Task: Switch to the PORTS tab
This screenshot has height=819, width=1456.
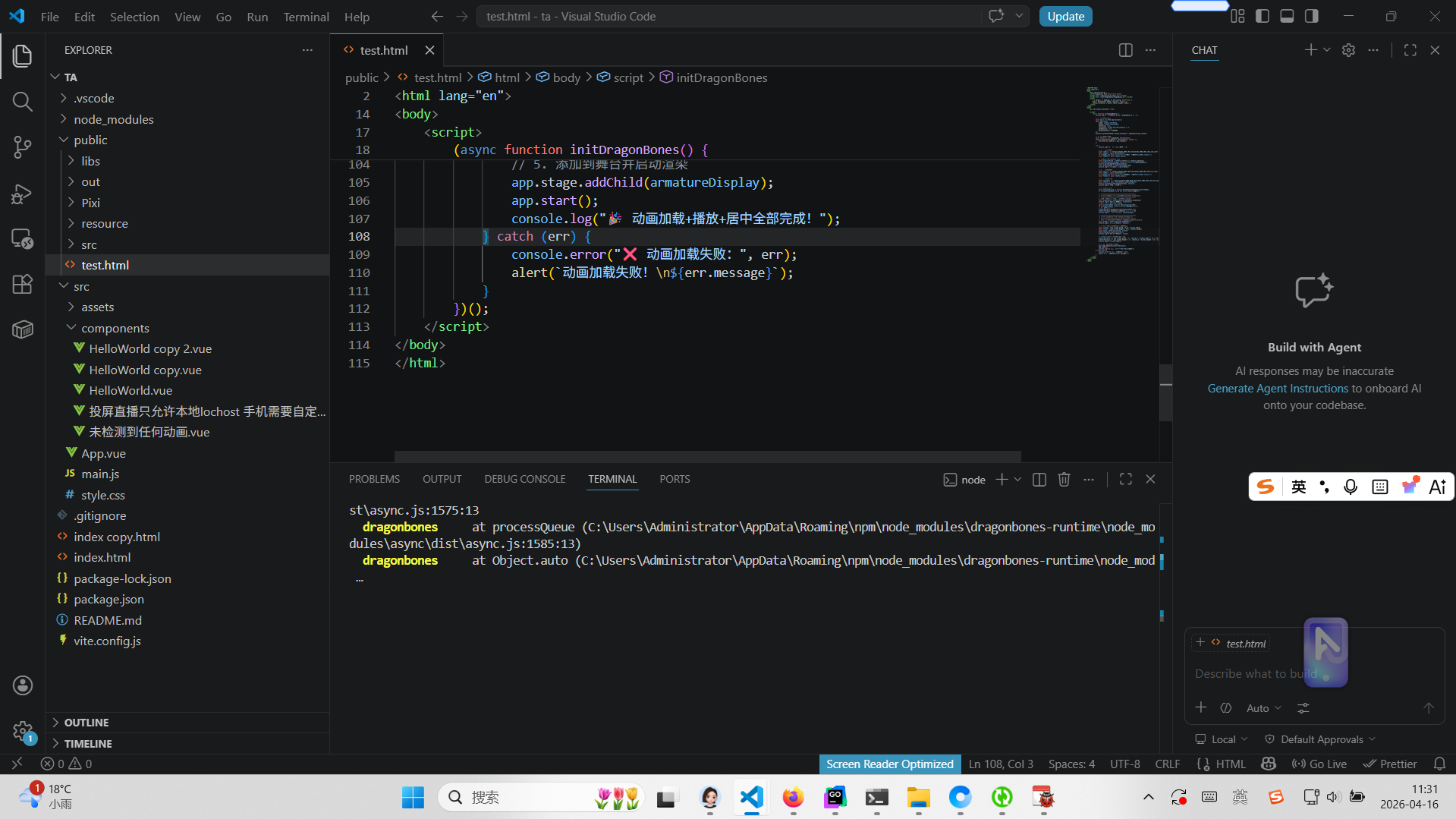Action: pyautogui.click(x=675, y=479)
